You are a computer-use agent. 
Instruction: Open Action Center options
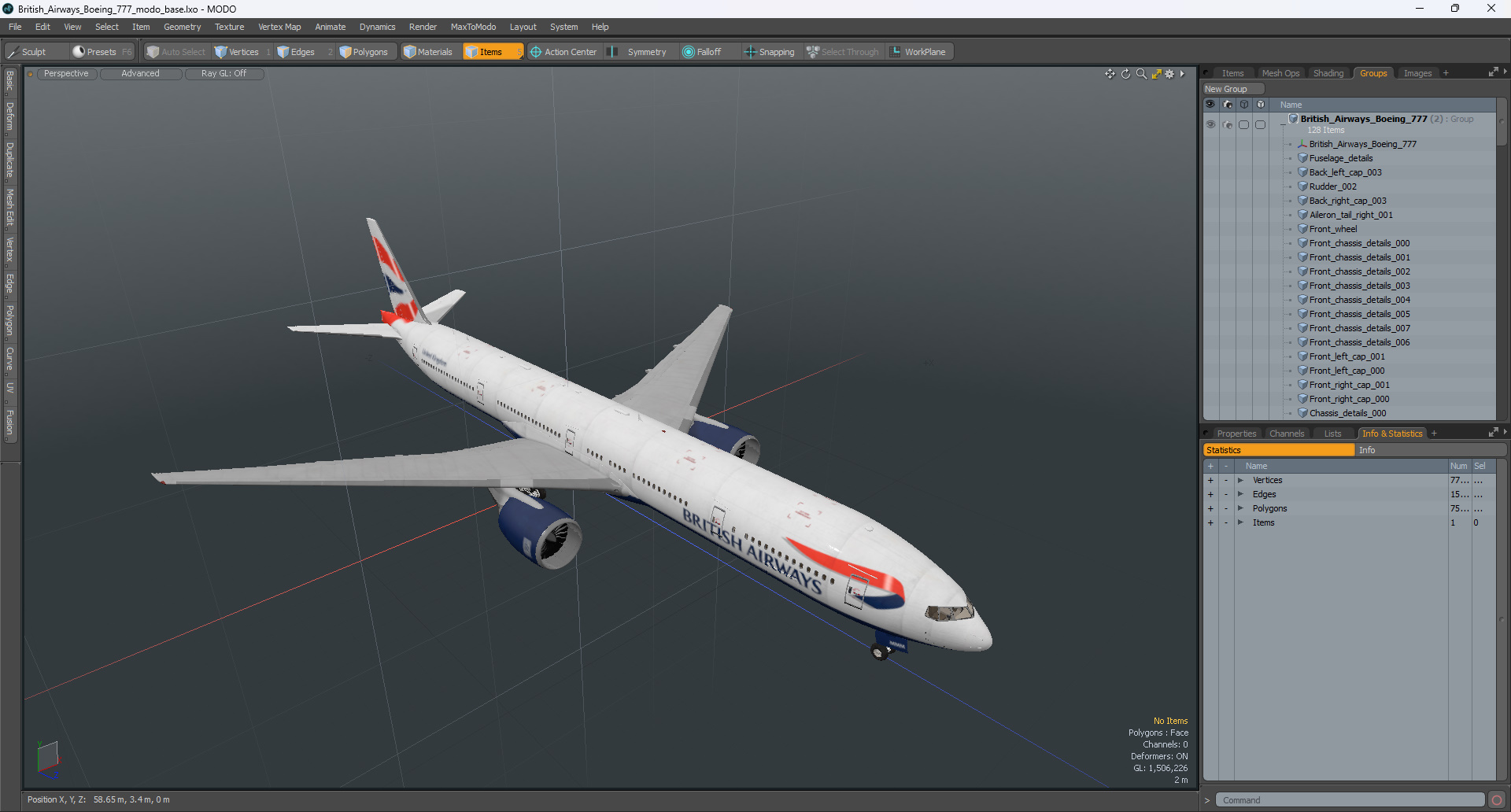coord(563,52)
